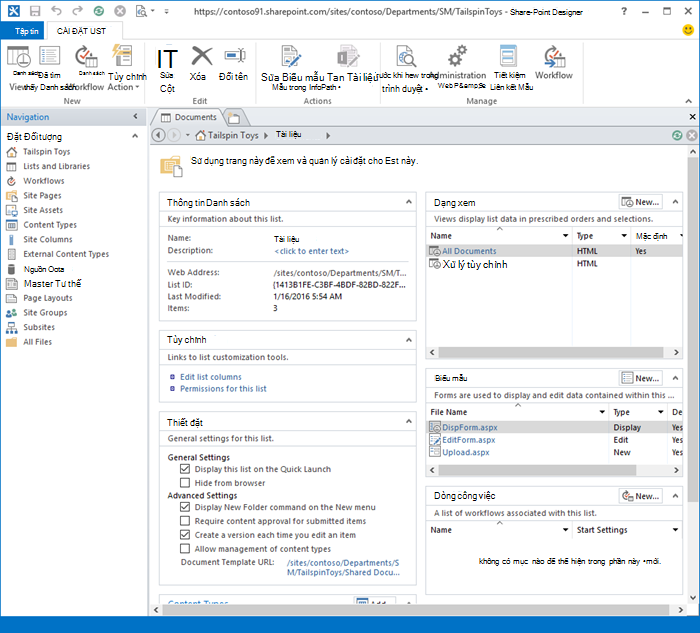Toggle Create a version each time checkbox

pyautogui.click(x=185, y=534)
